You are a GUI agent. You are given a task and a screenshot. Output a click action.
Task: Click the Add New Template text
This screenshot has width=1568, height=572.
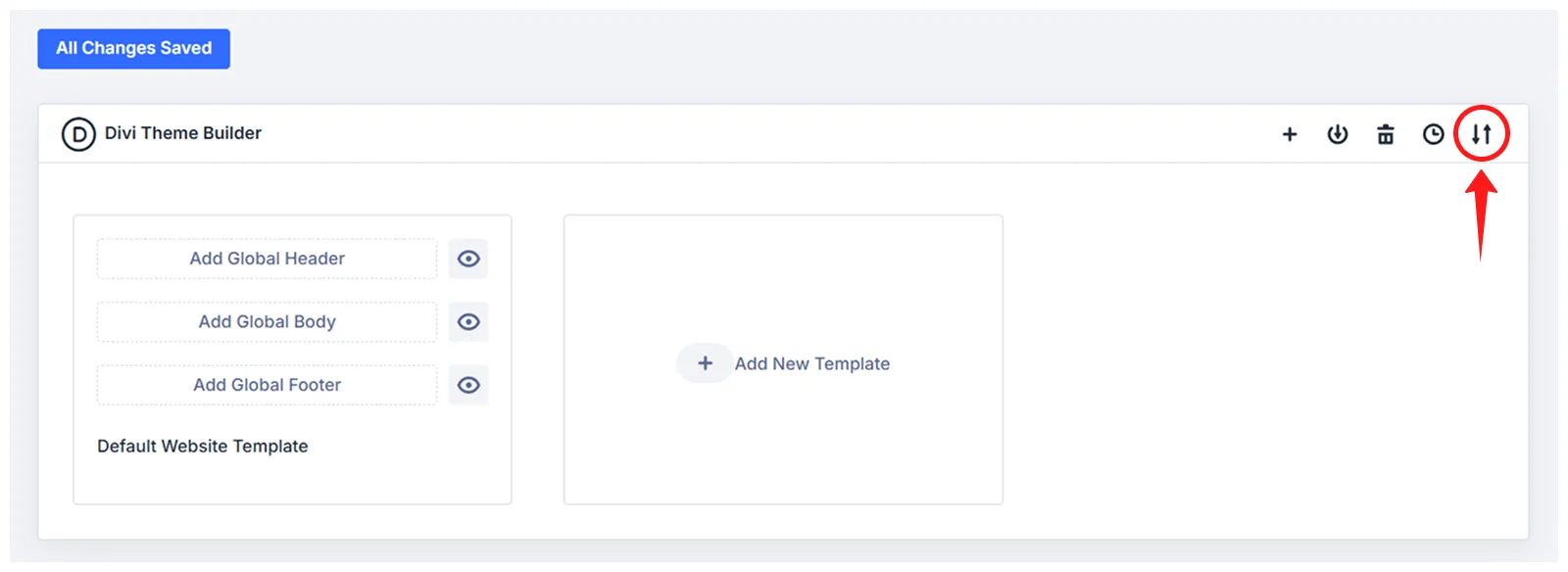[812, 363]
